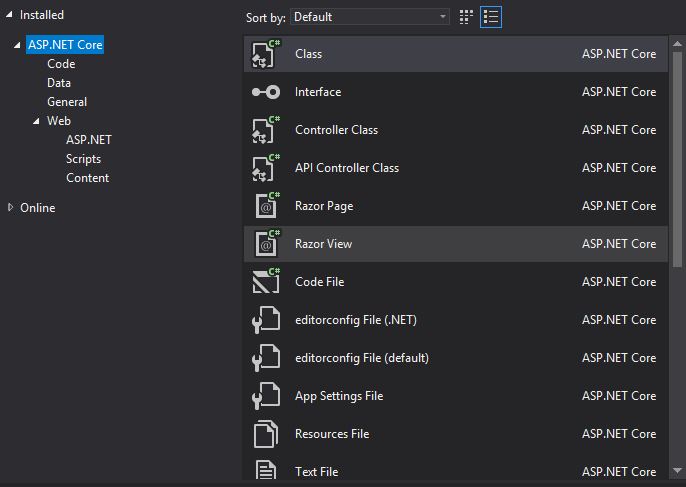
Task: Click the API Controller Class icon
Action: [x=266, y=168]
